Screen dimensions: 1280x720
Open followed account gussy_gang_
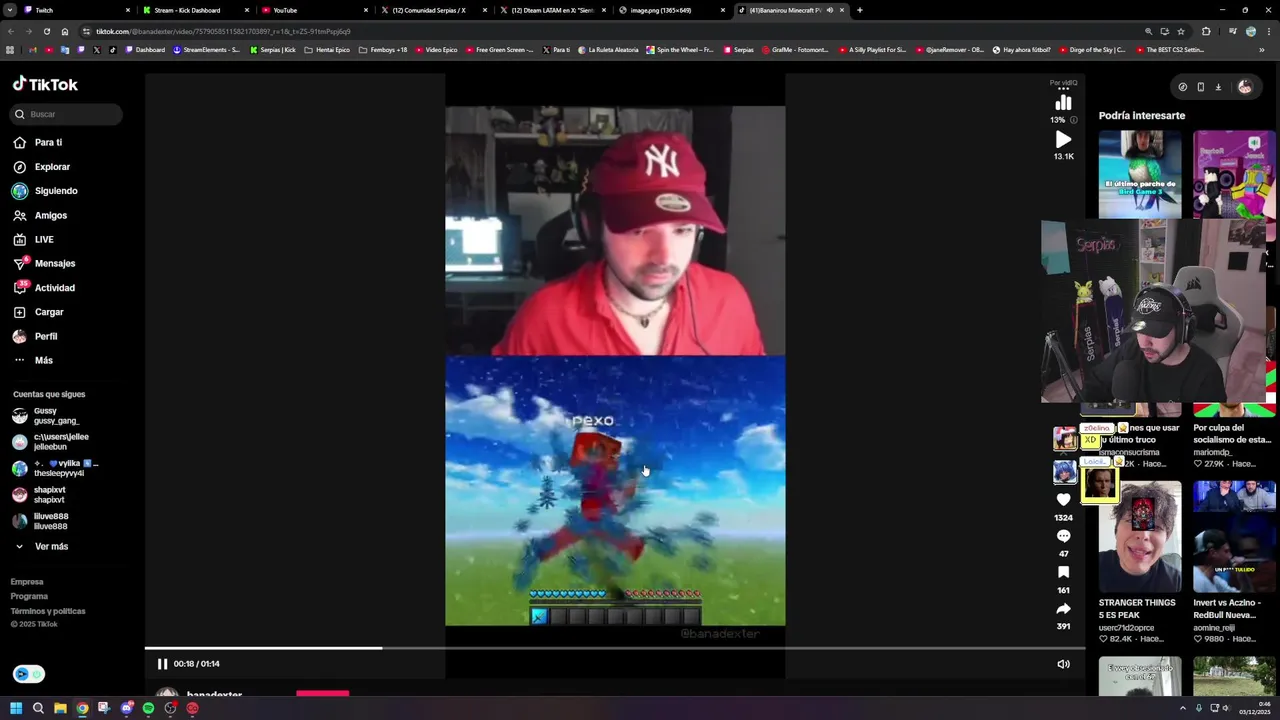click(55, 416)
